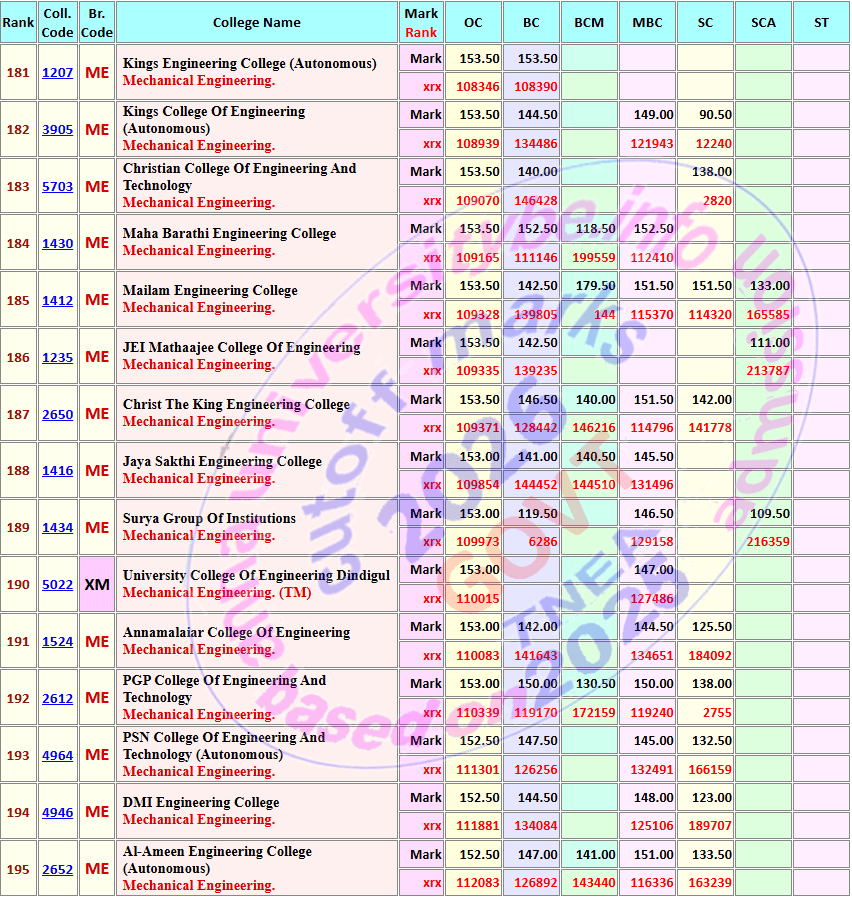Image resolution: width=852 pixels, height=897 pixels.
Task: Click BCM rank value 143440
Action: 594,883
